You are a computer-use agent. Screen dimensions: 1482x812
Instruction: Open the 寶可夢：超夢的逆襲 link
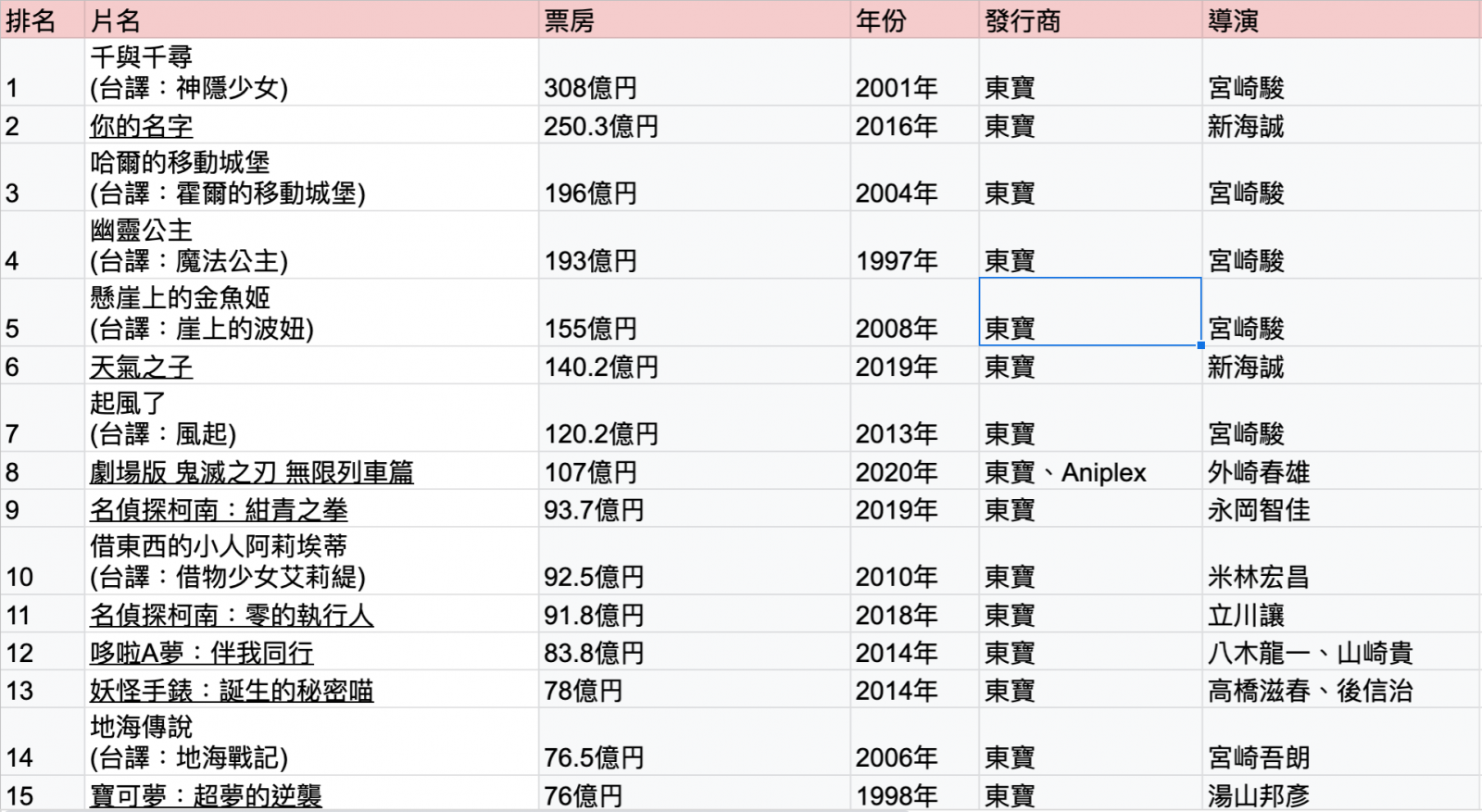coord(206,795)
